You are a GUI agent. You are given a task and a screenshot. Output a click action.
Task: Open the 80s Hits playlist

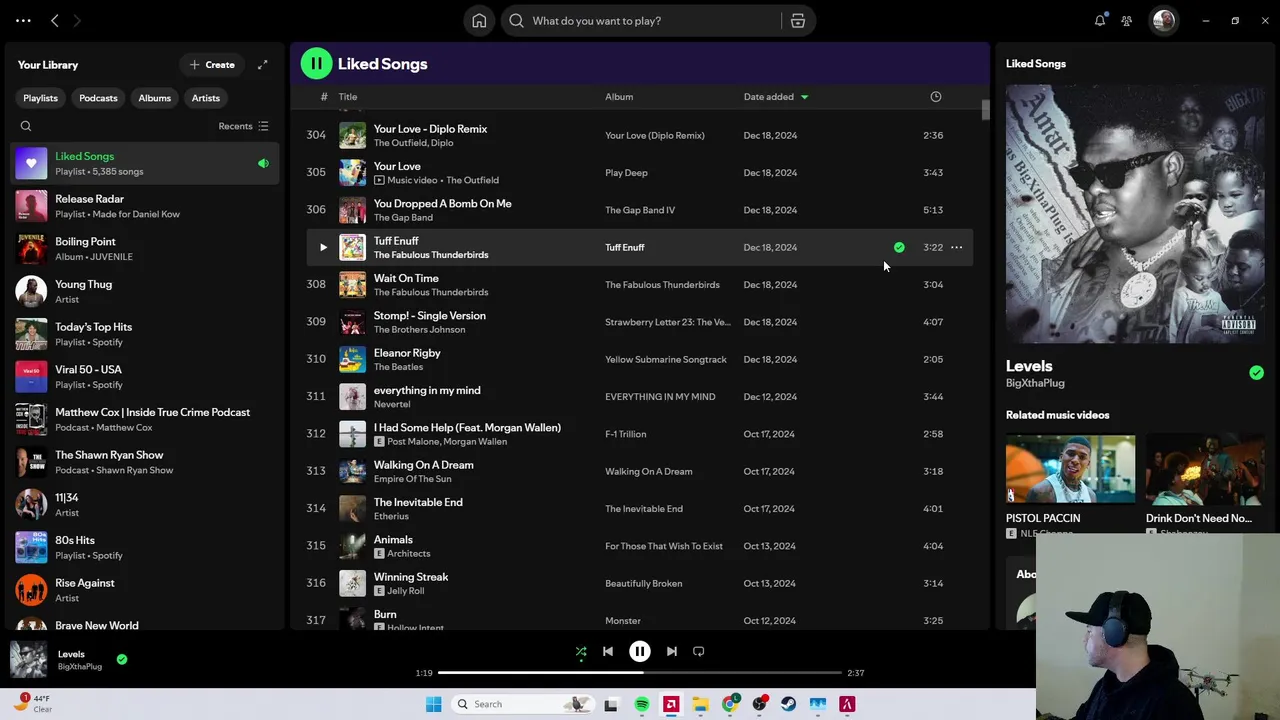146,547
